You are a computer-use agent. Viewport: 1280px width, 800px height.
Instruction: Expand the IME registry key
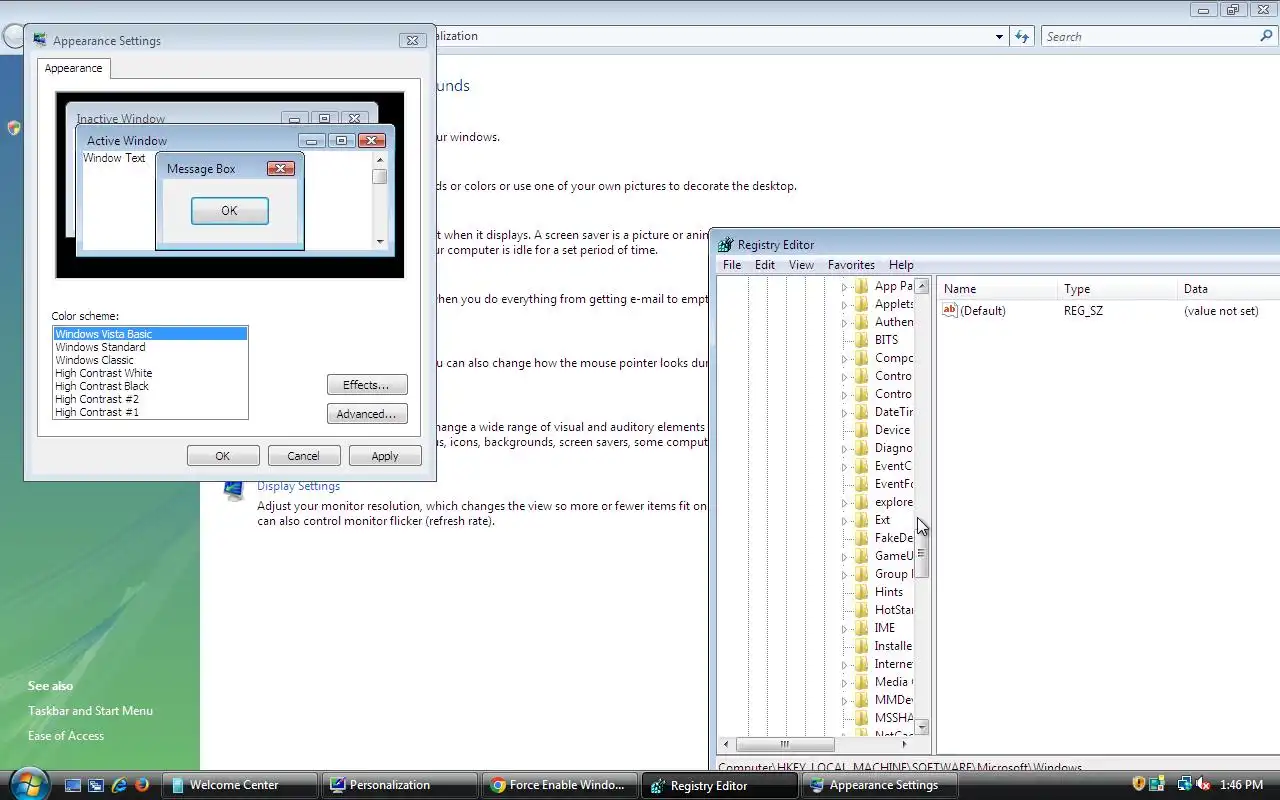(x=844, y=629)
